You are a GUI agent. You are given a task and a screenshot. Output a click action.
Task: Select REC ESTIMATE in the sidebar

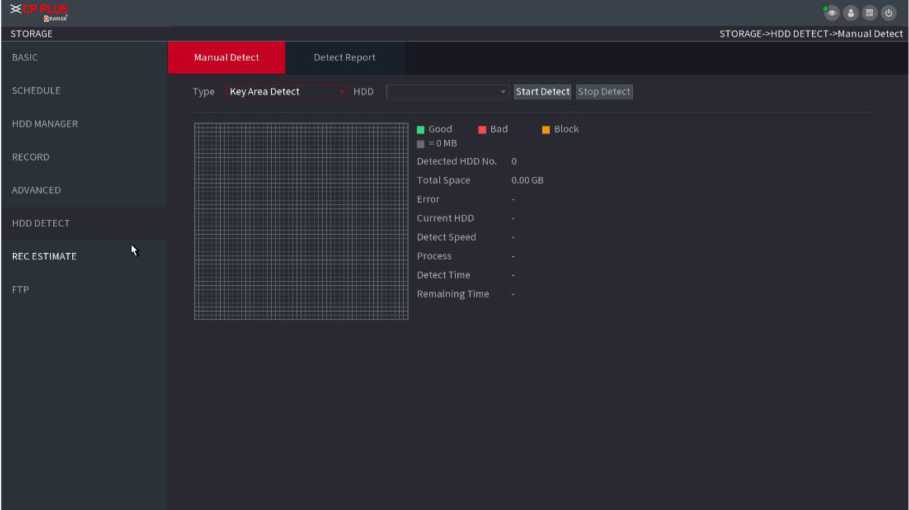pos(83,256)
